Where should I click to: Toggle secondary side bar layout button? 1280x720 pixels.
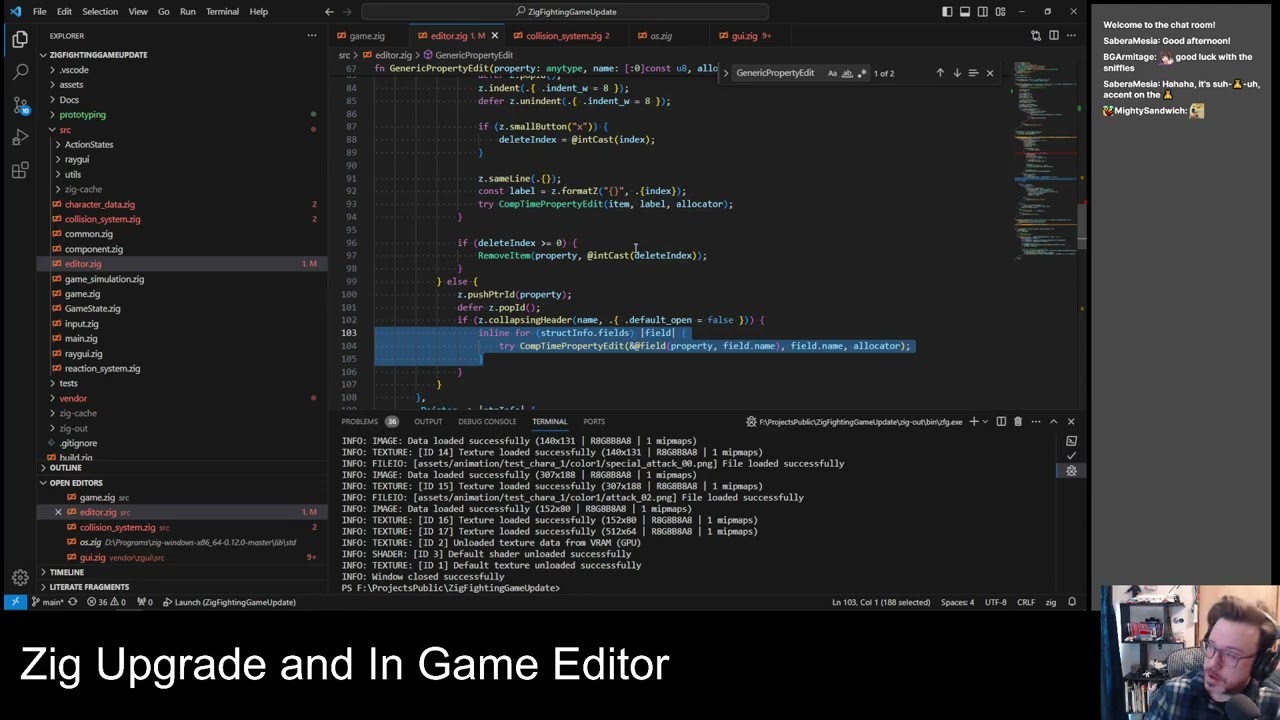(983, 11)
